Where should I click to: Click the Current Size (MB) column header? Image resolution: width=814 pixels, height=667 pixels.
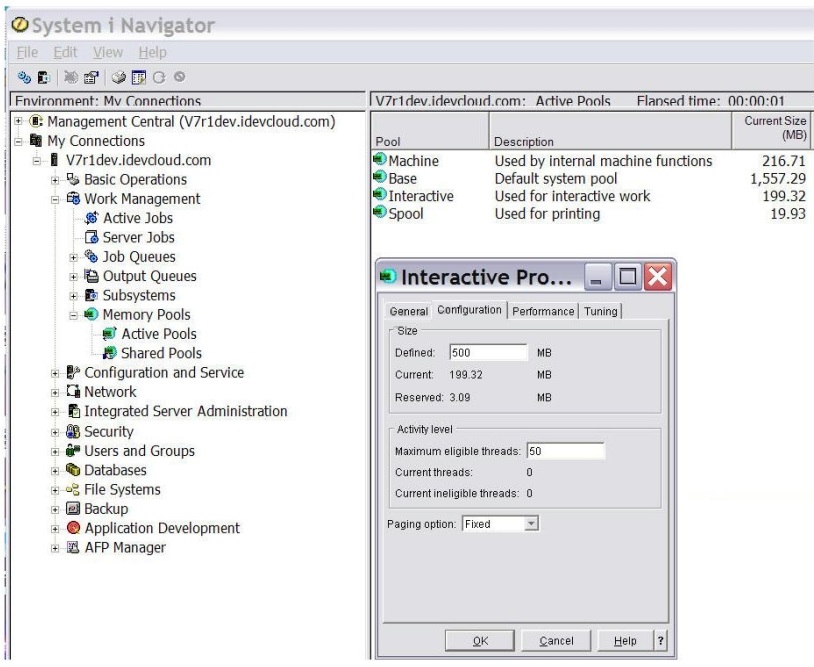[x=770, y=131]
